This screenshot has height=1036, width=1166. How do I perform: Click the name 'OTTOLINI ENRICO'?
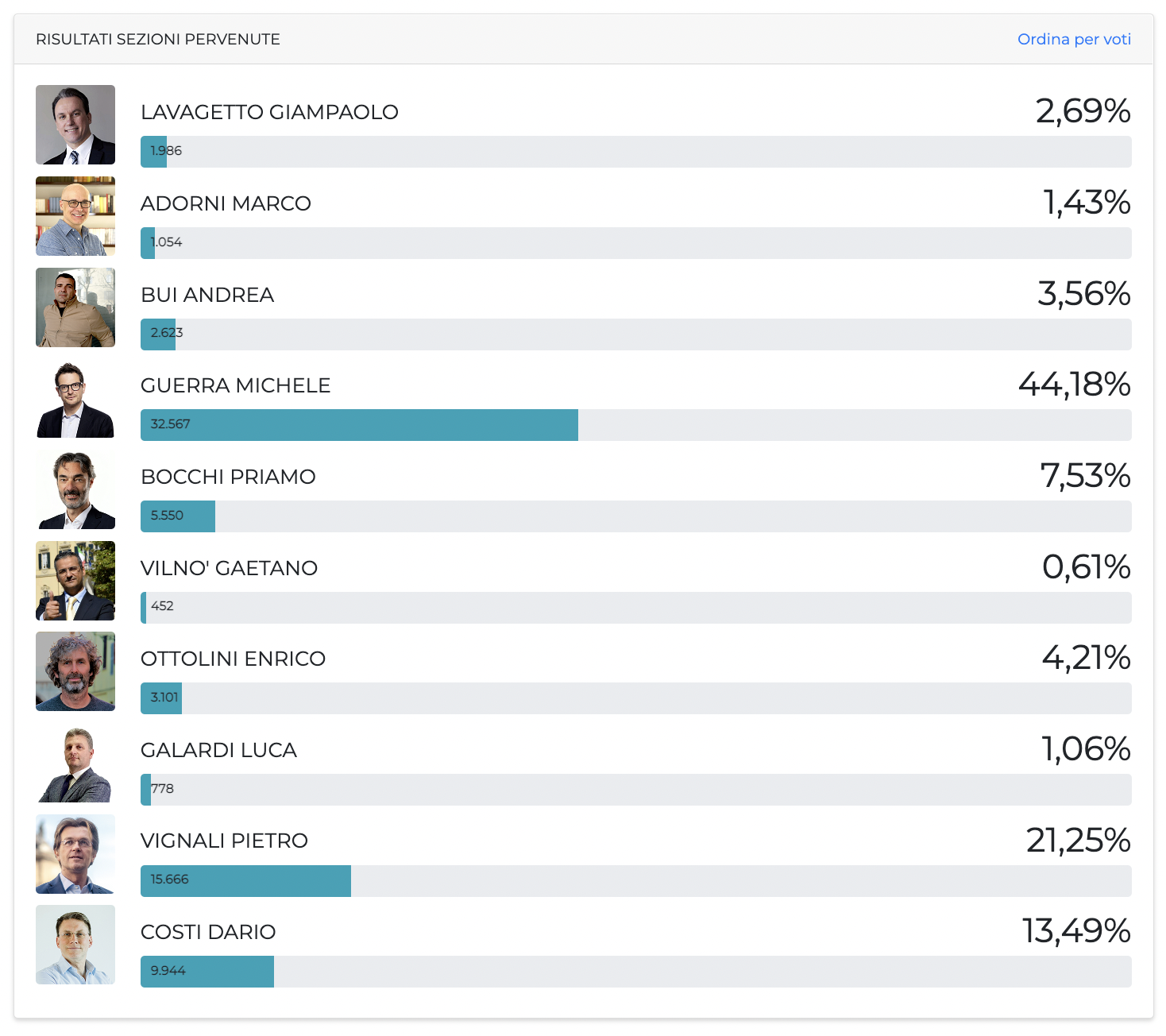233,659
